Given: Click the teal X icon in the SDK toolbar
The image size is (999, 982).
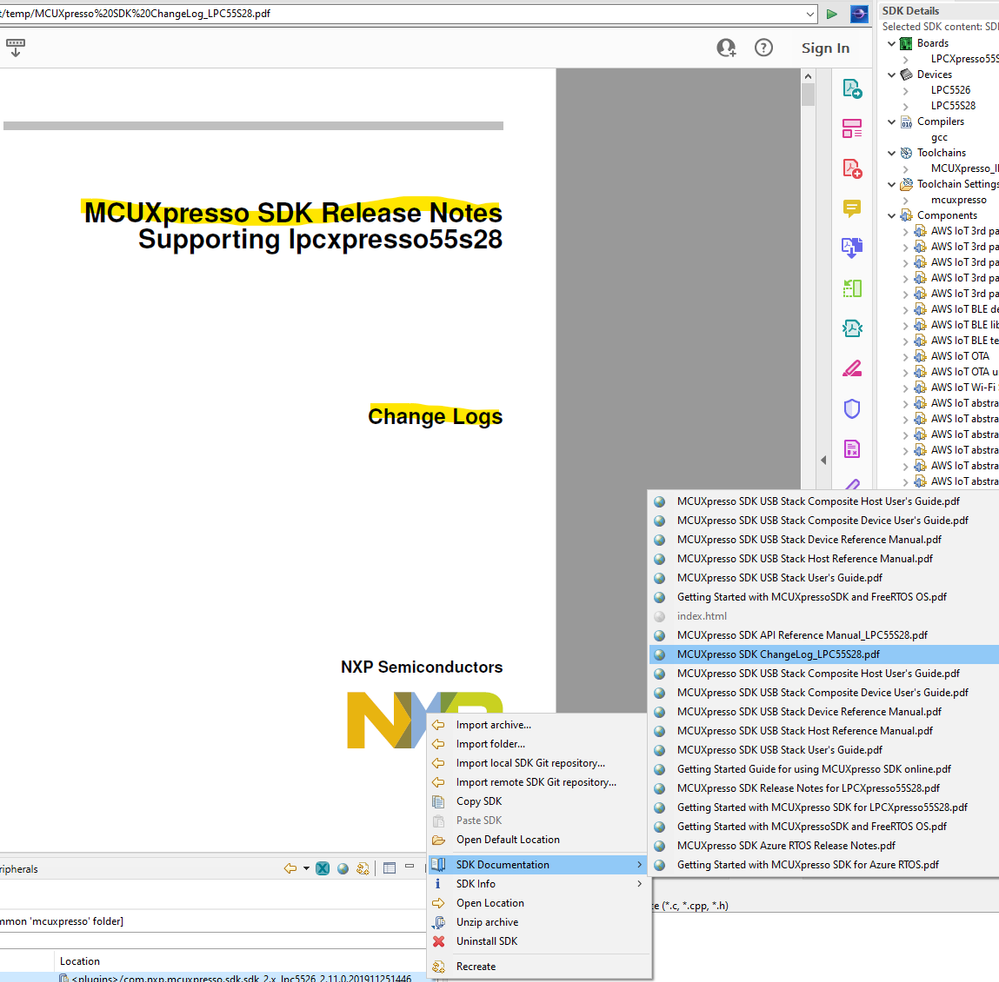Looking at the screenshot, I should click(322, 868).
